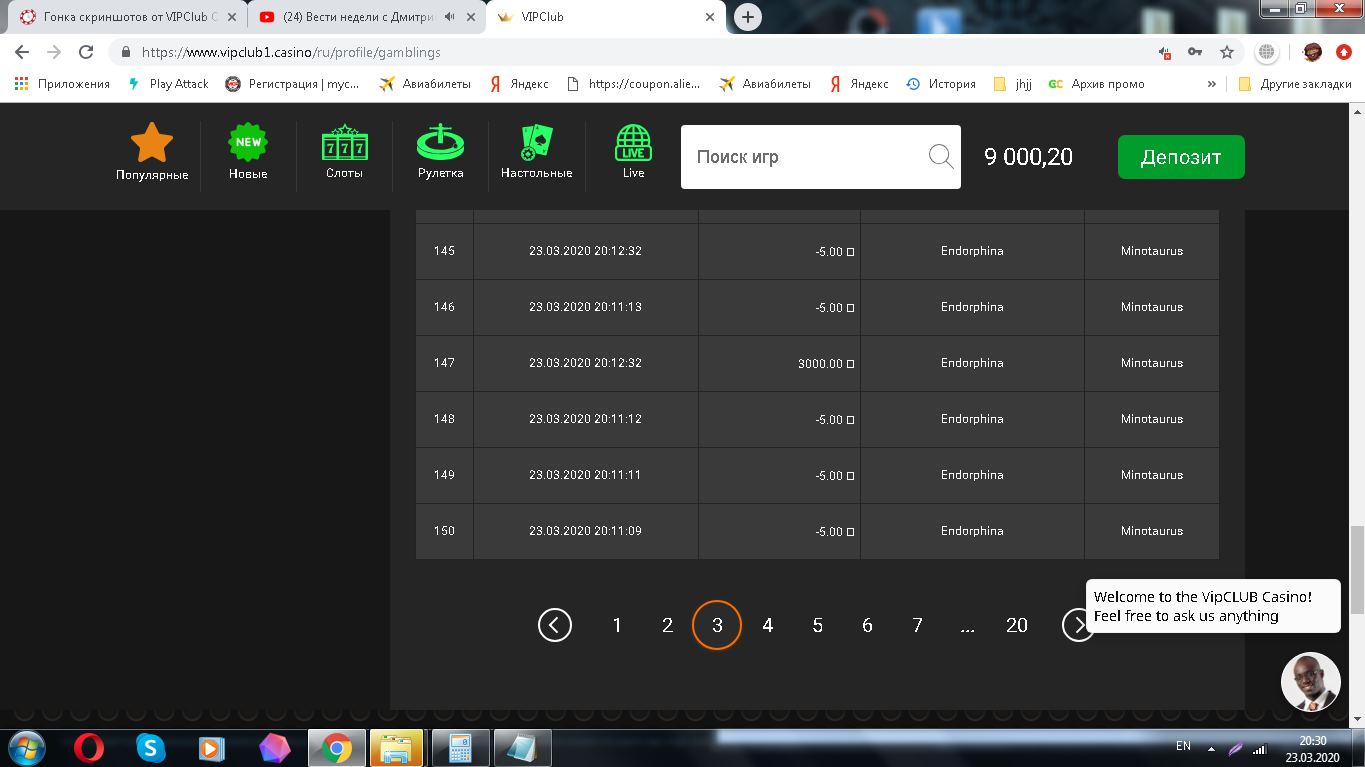Open the Настольные card games category
The image size is (1365, 767).
pos(537,152)
